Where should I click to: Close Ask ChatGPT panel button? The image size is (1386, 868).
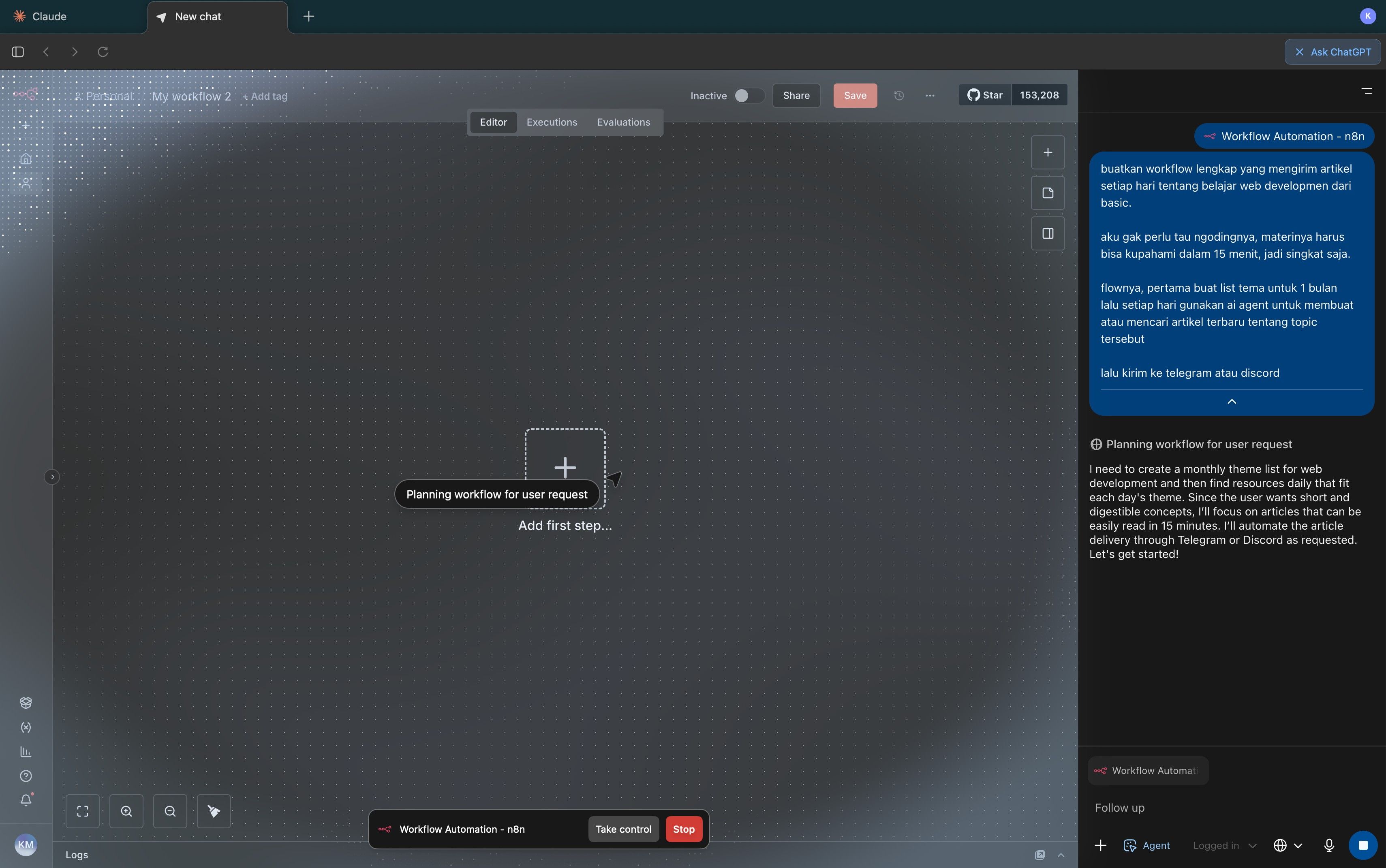click(x=1332, y=52)
